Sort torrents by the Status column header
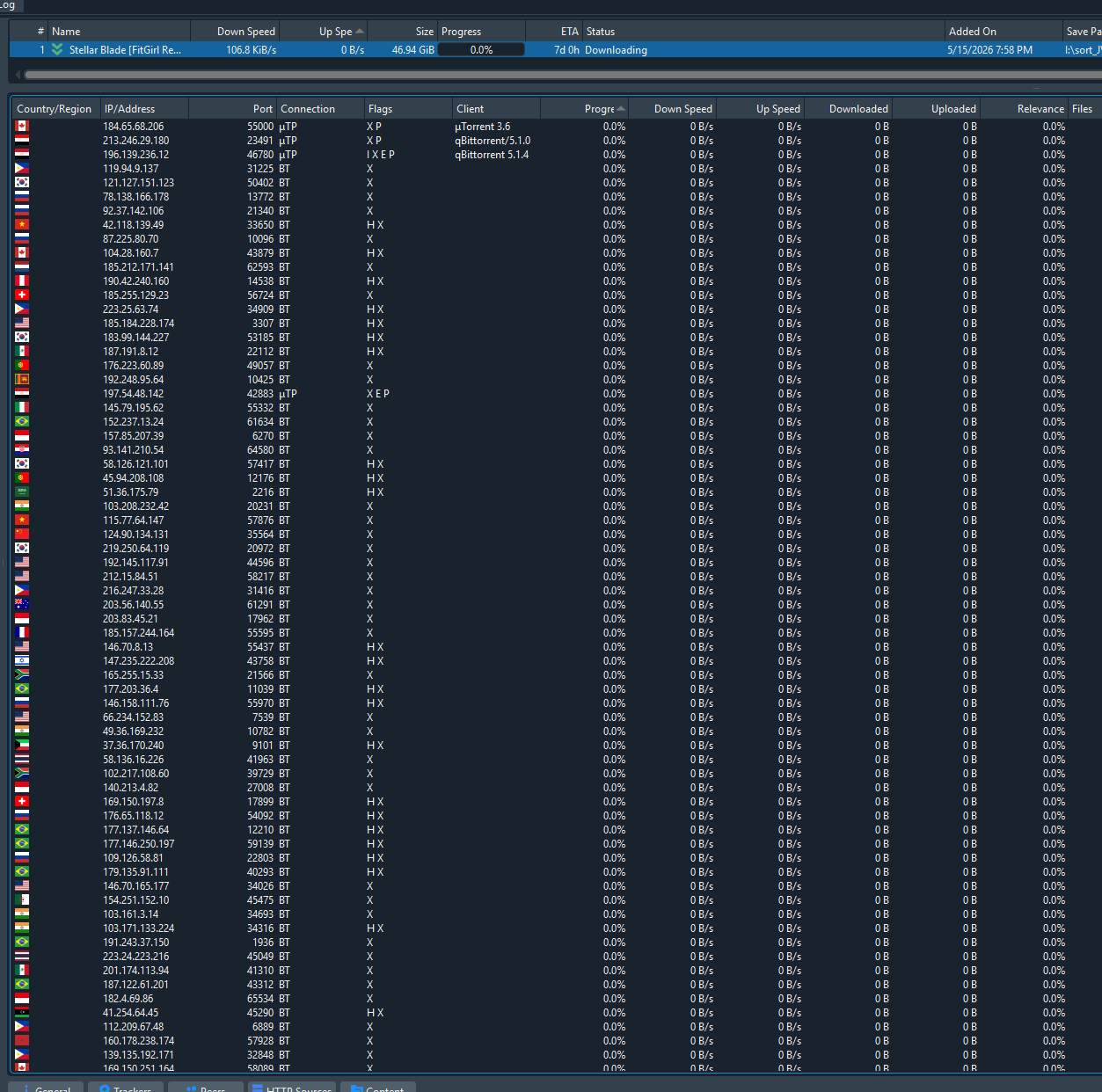The image size is (1102, 1092). pos(763,32)
